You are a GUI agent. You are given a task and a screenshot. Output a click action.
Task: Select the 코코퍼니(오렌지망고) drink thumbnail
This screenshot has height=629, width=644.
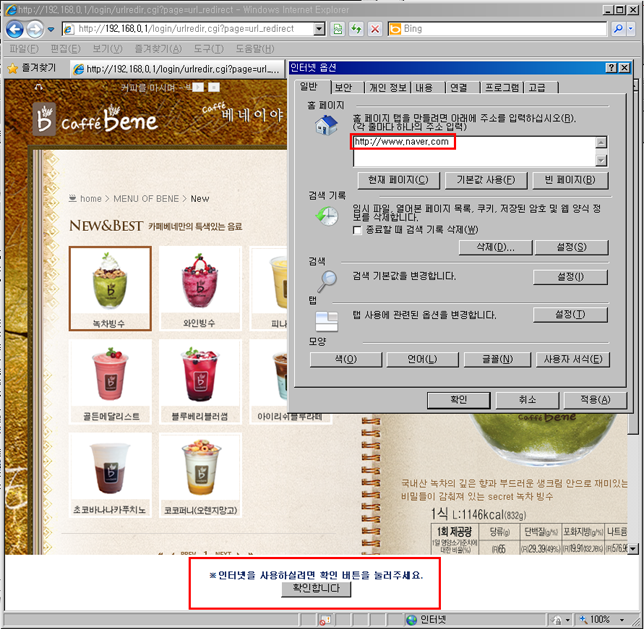[x=200, y=475]
